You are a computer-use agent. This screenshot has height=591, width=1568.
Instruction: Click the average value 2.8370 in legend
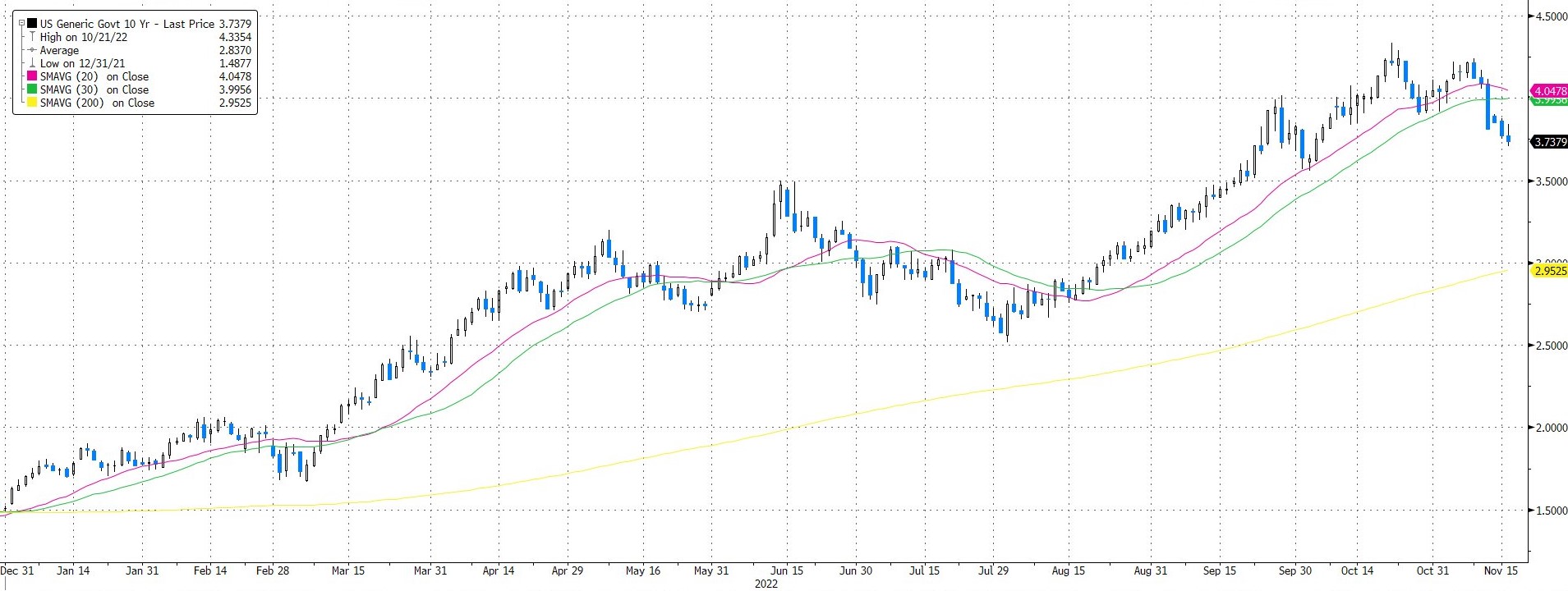click(235, 50)
